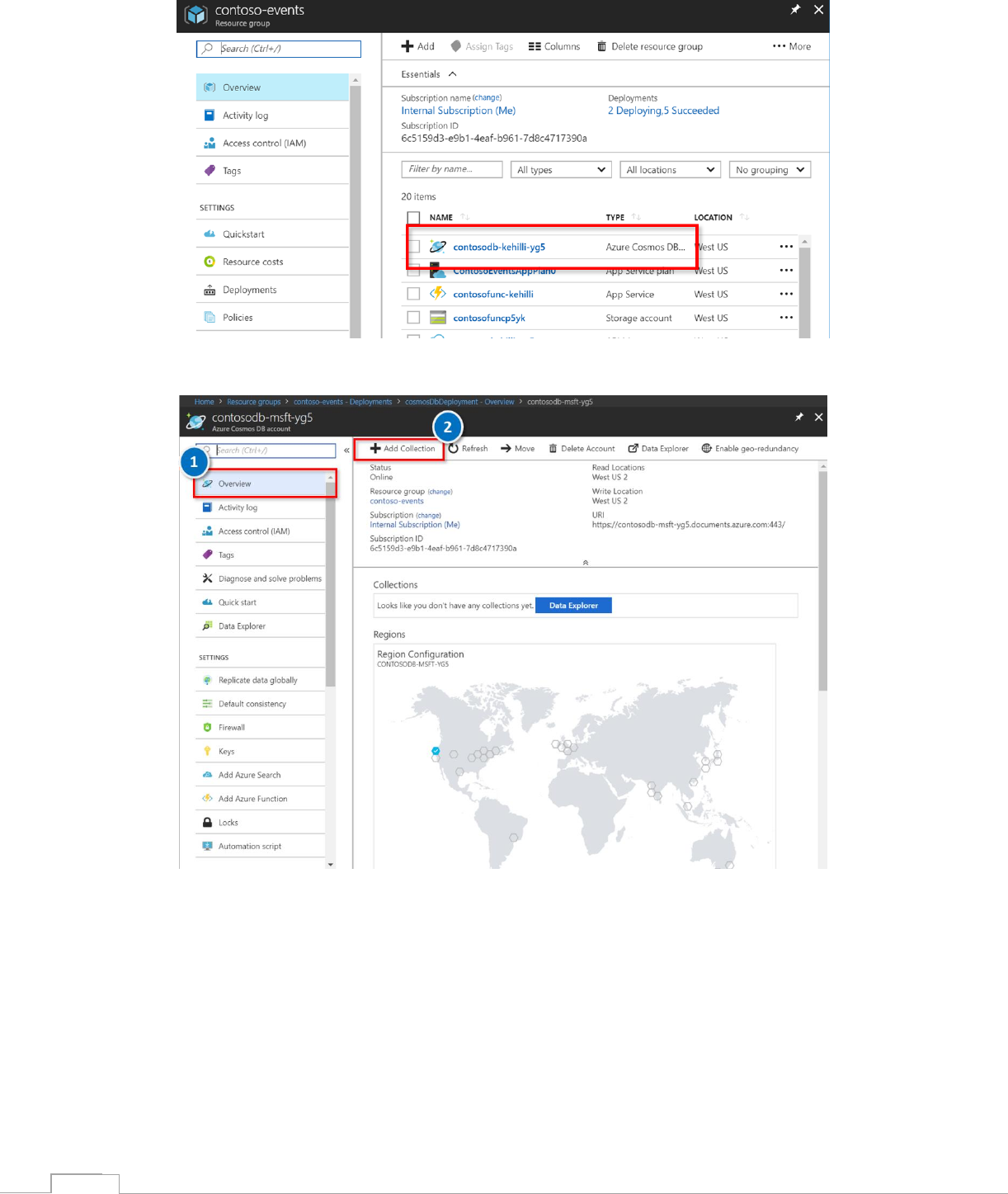This screenshot has width=1008, height=1194.
Task: Select Overview in Cosmos DB account menu
Action: pyautogui.click(x=264, y=484)
